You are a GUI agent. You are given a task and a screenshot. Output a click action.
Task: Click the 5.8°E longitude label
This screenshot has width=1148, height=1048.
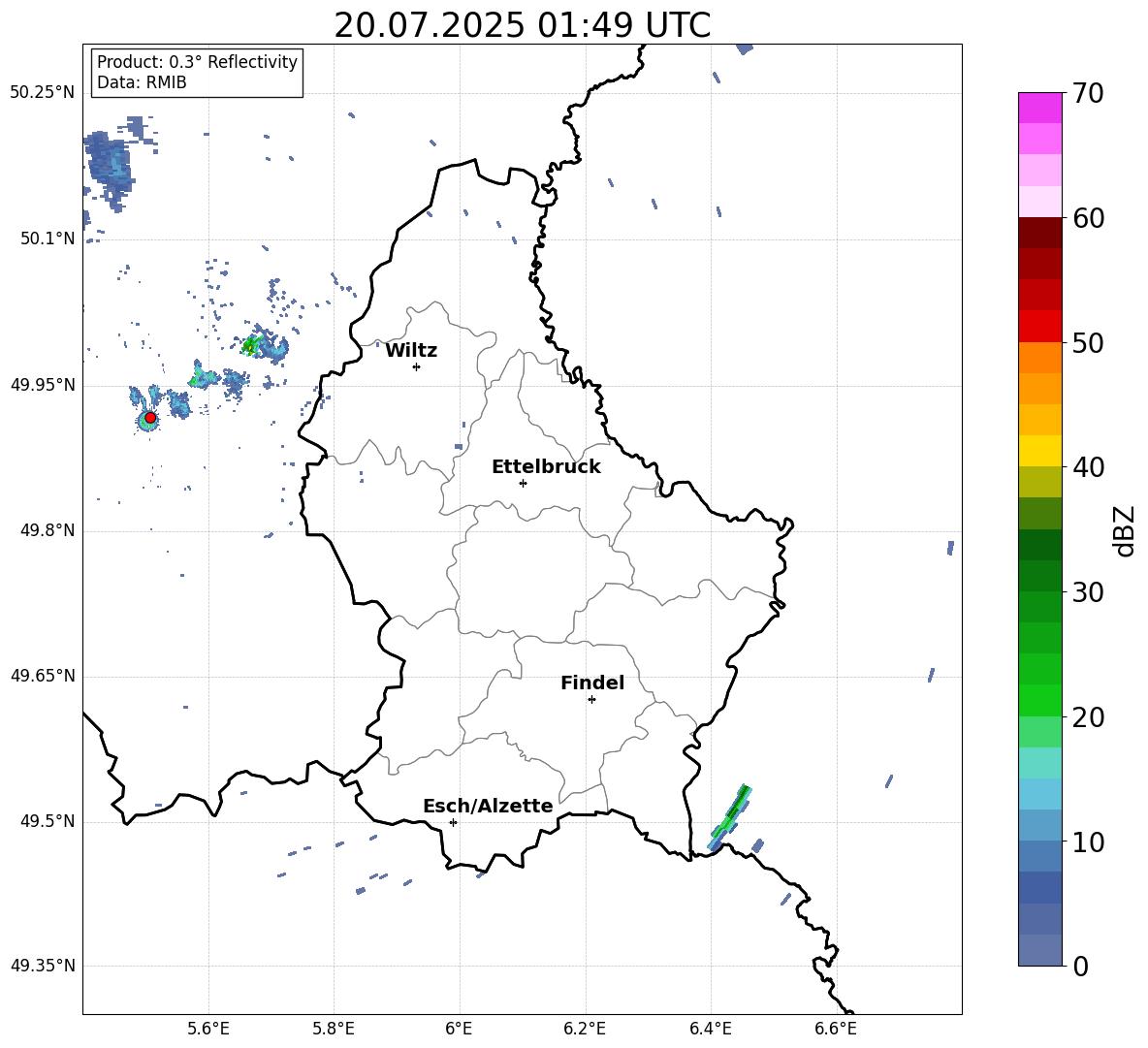(334, 1029)
